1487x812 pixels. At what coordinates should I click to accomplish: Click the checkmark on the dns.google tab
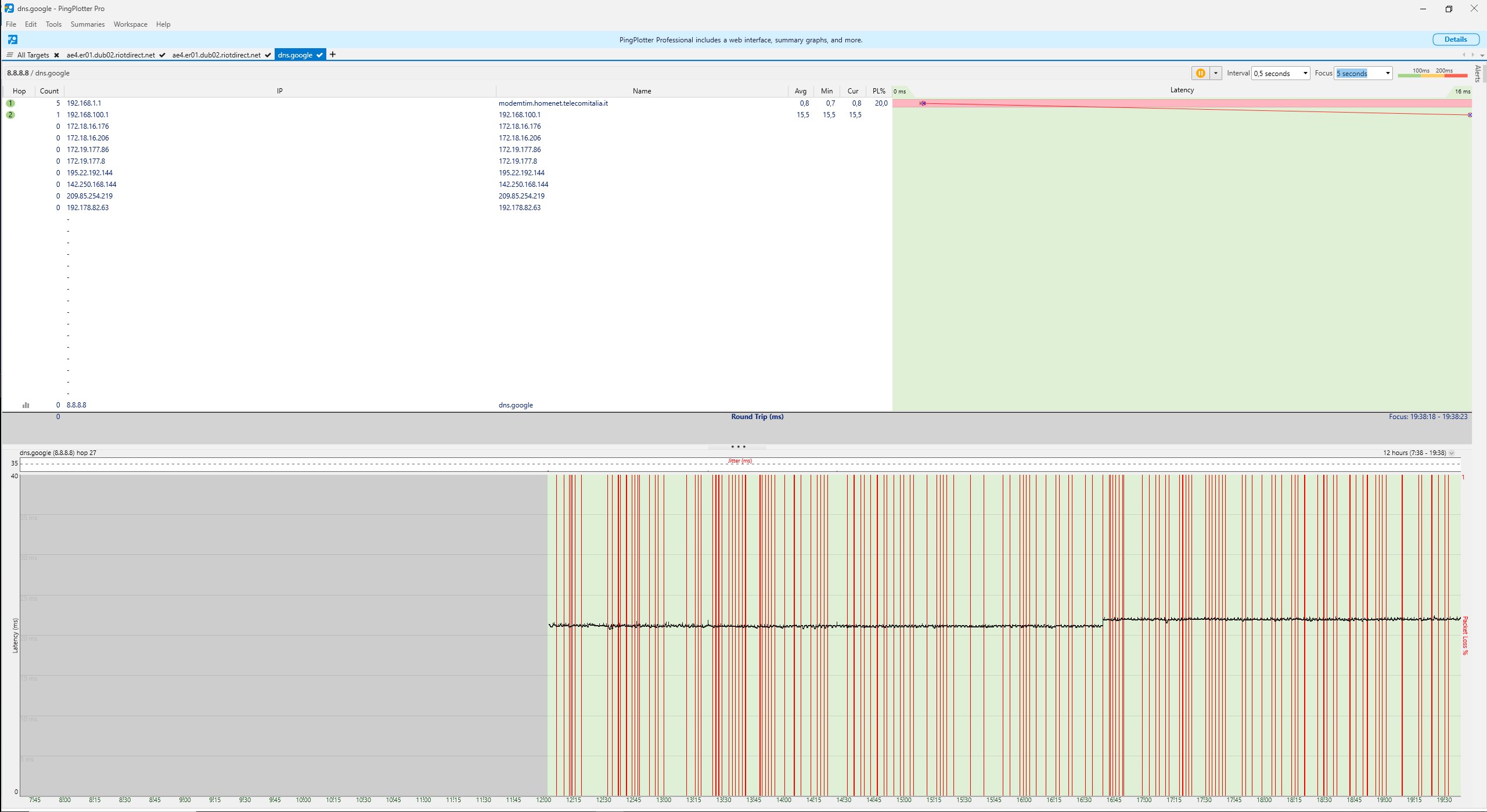click(x=319, y=55)
